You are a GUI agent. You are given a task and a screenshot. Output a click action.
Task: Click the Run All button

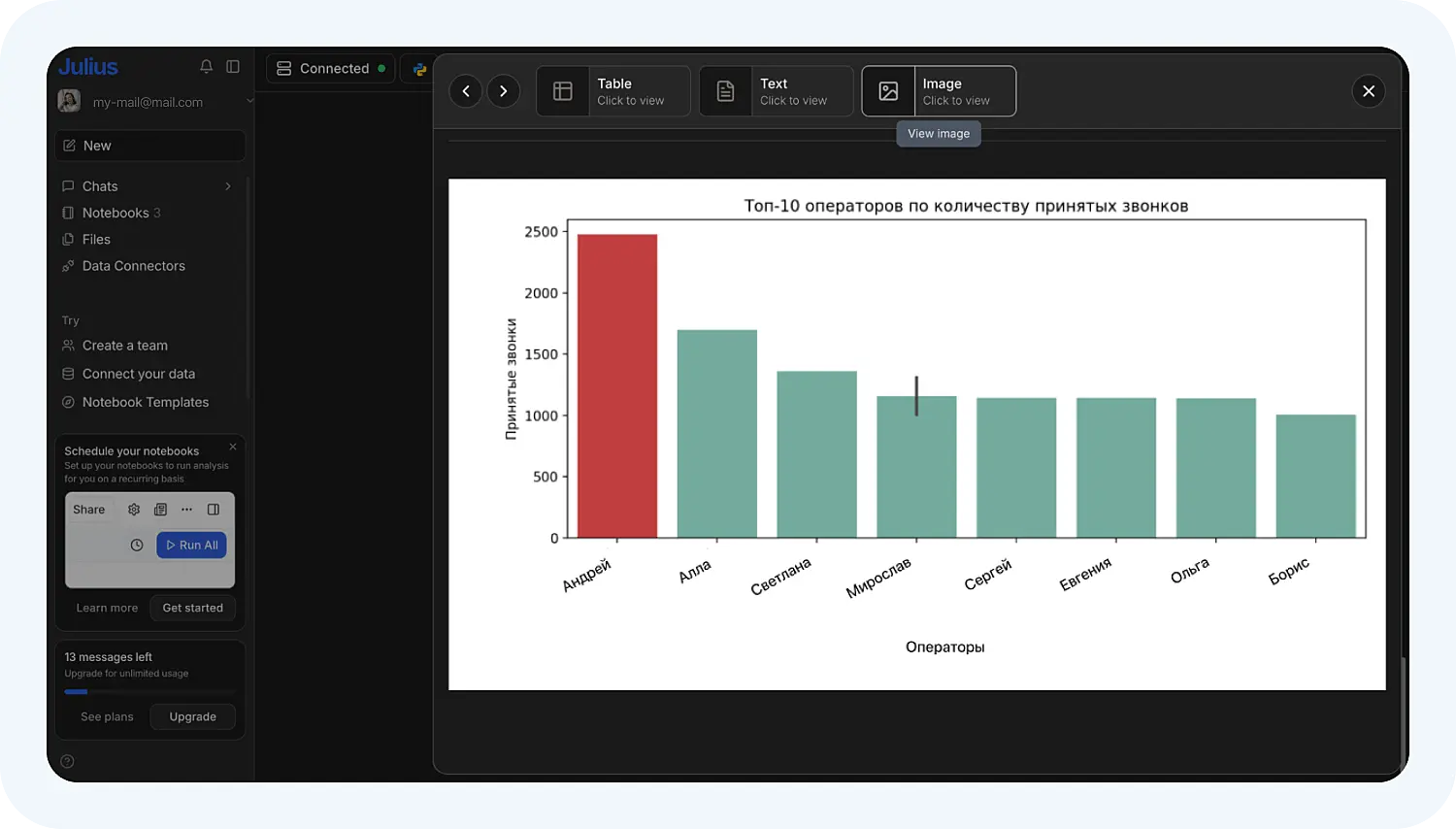[x=191, y=546]
